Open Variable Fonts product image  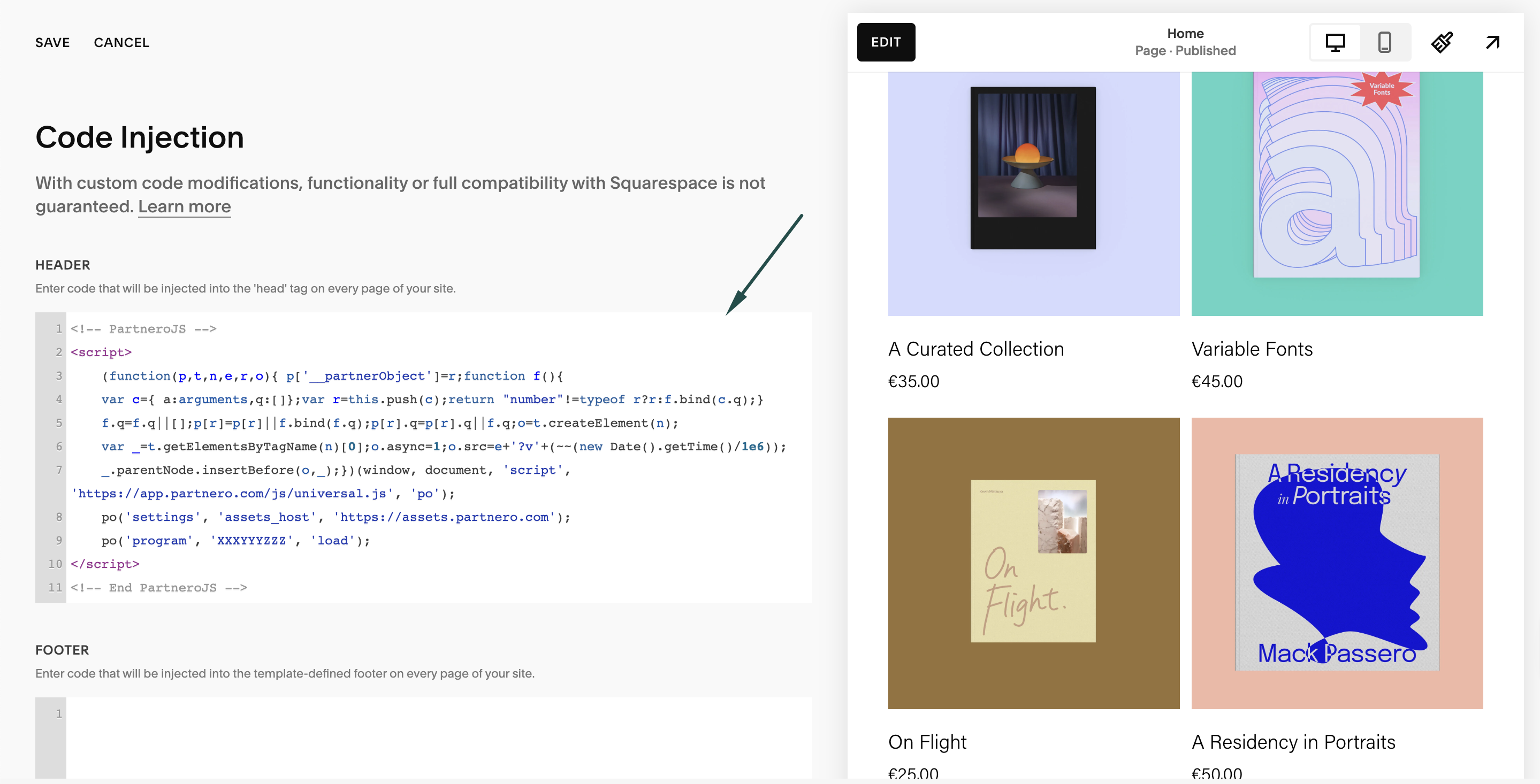[x=1337, y=194]
